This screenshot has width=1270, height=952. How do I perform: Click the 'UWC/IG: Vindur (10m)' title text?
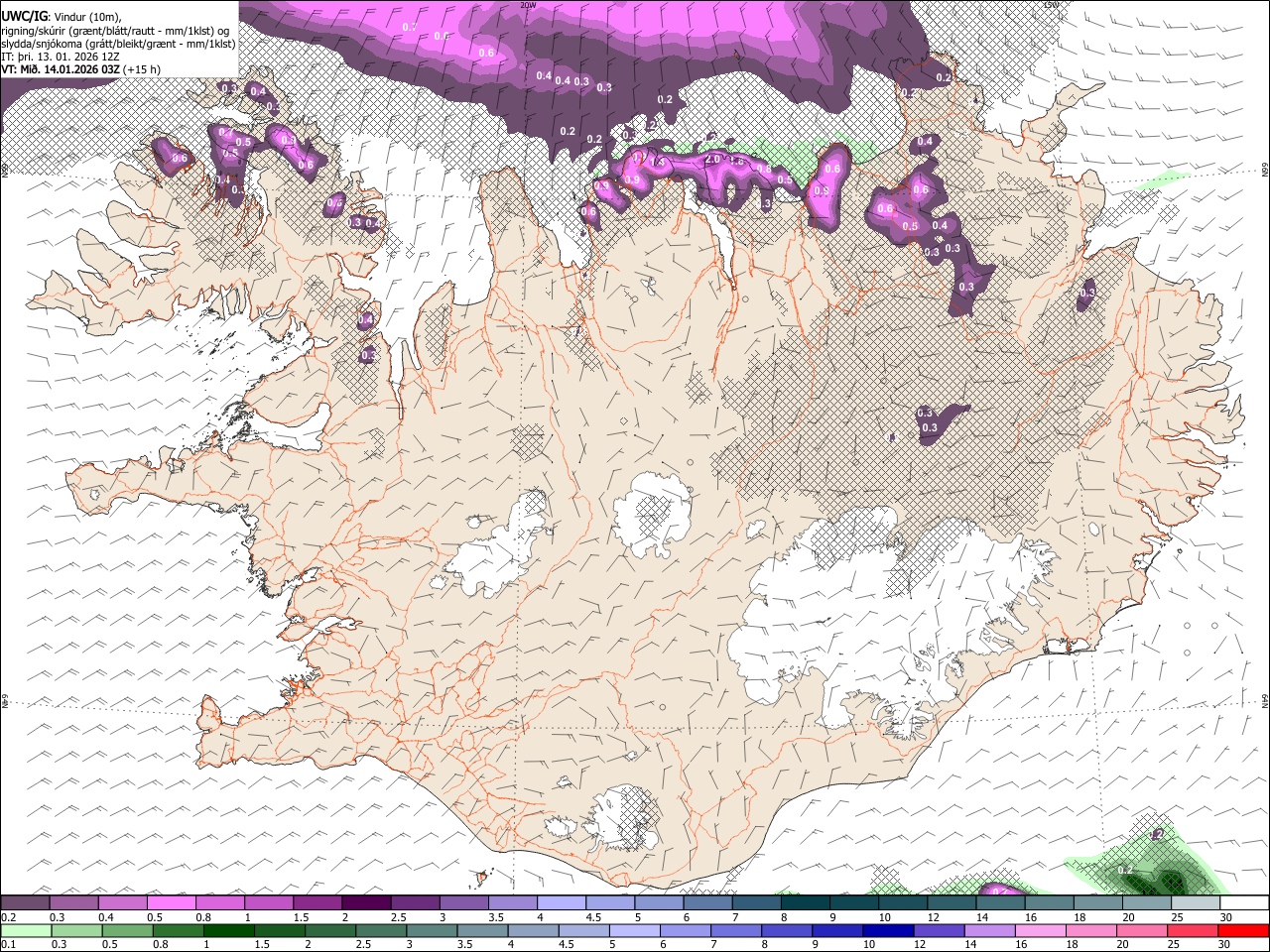[x=60, y=17]
